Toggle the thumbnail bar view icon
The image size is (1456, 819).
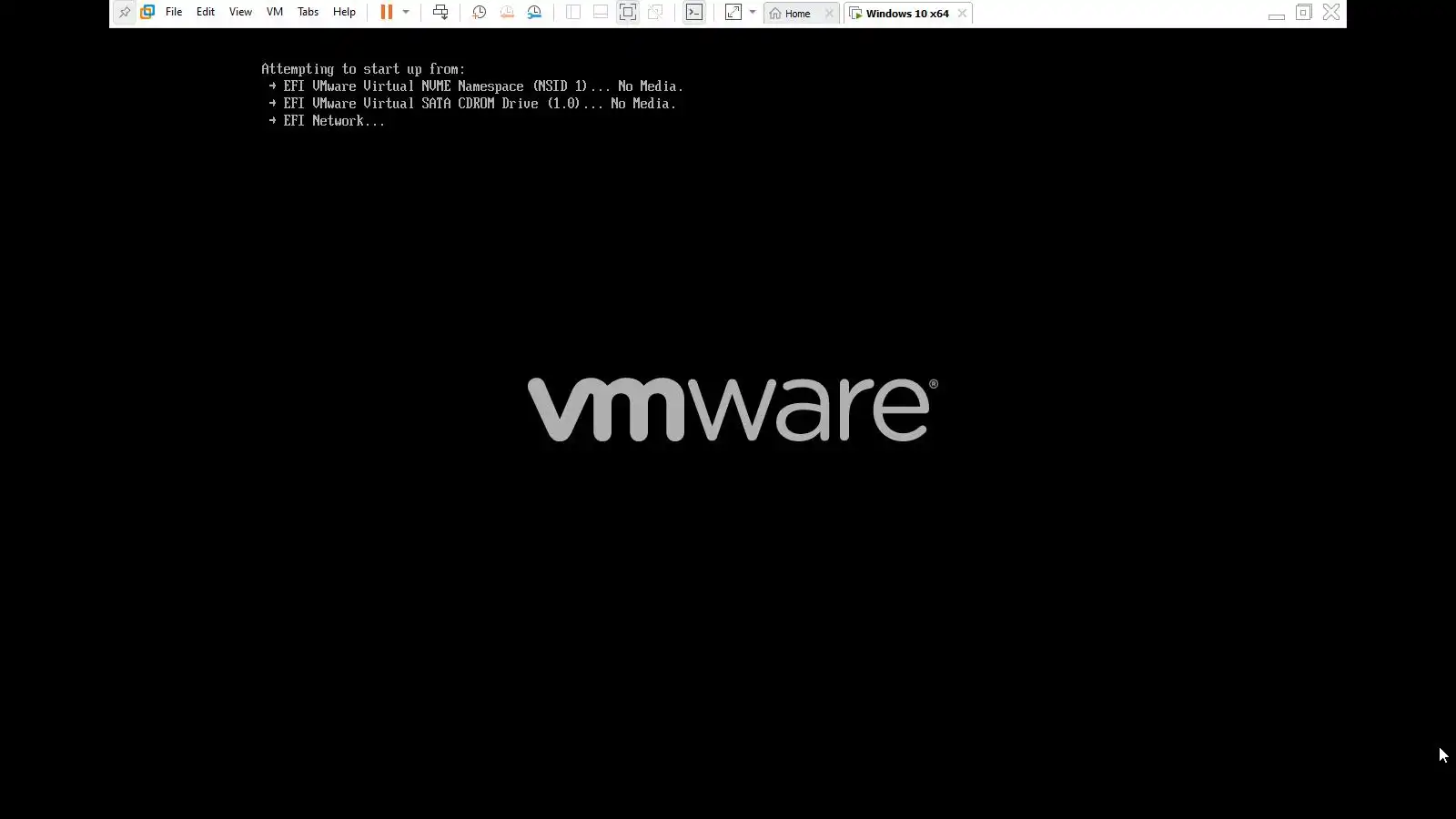601,13
